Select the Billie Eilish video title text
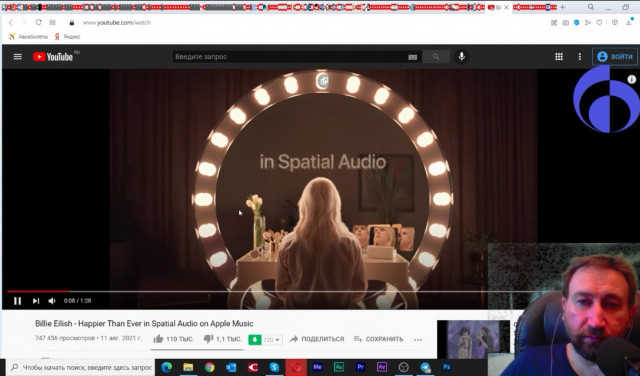 tap(144, 323)
